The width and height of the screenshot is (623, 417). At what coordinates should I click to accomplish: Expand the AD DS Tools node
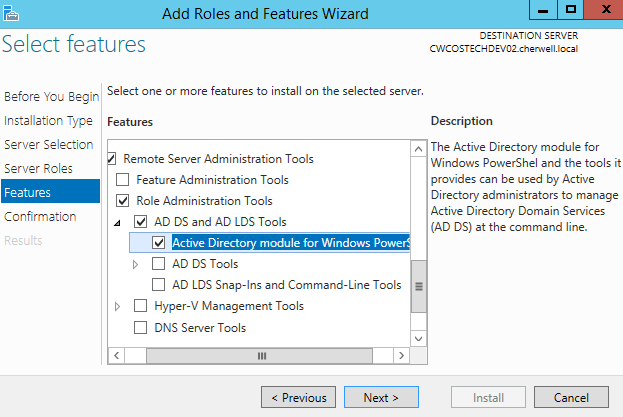pos(135,264)
